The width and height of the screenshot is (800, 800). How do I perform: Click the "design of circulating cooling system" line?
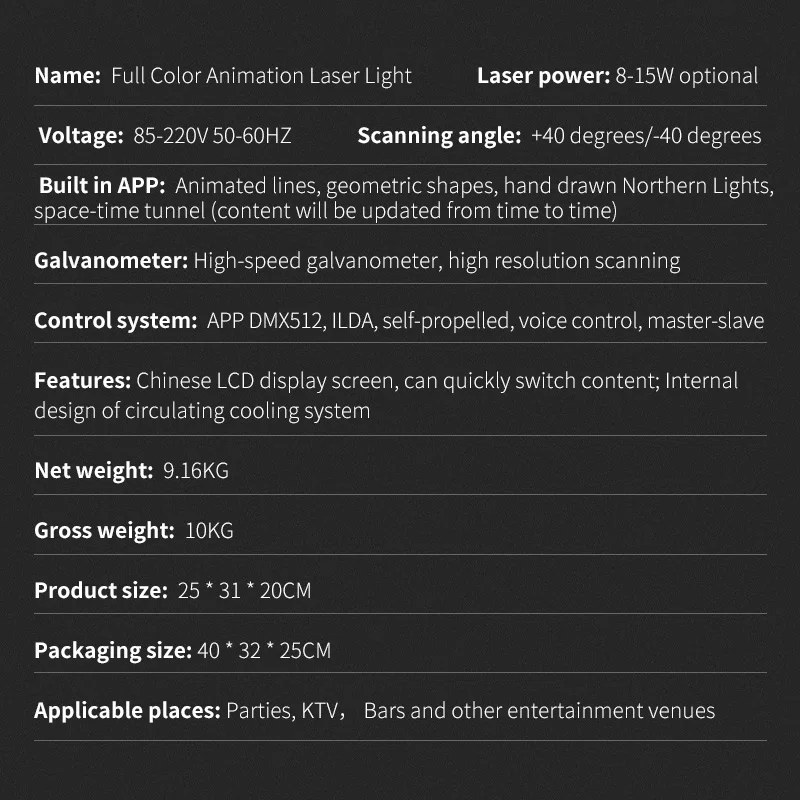202,410
